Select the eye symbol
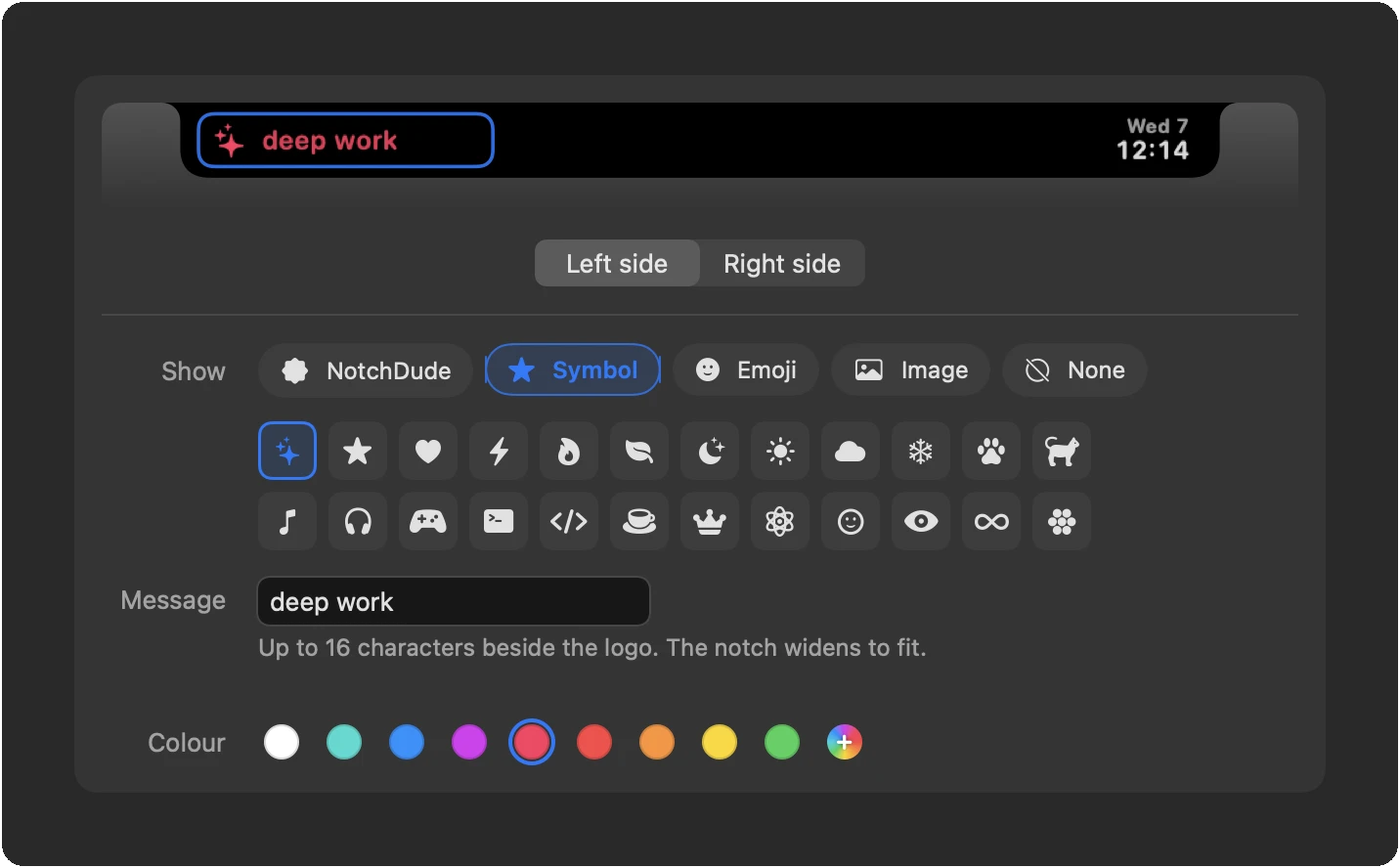 coord(921,521)
